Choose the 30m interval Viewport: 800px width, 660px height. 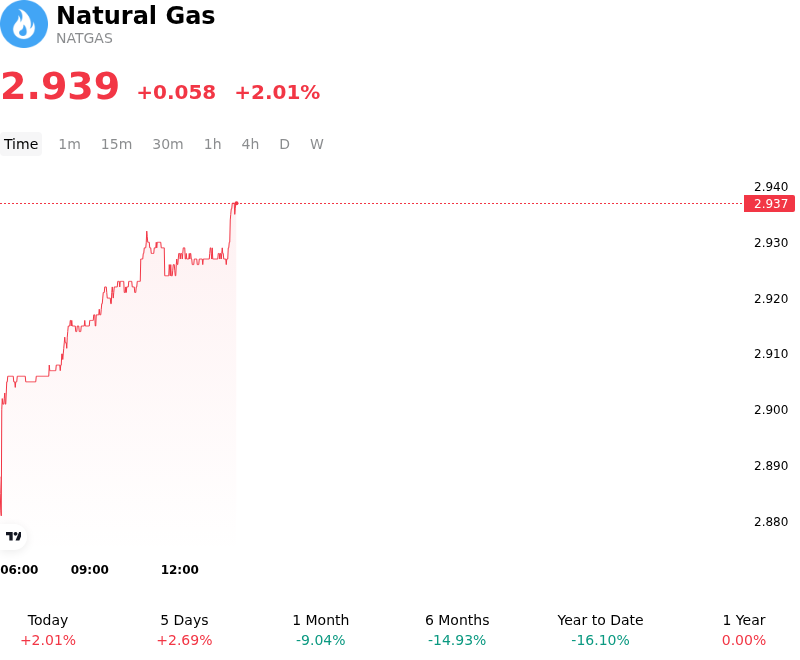coord(168,144)
